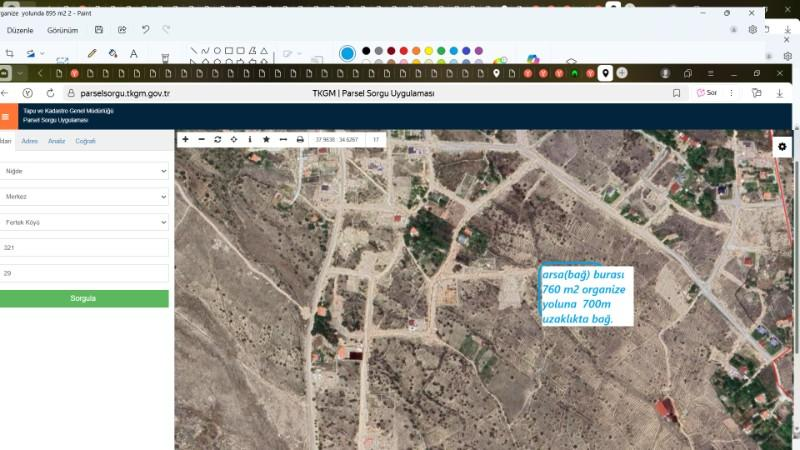Click the Crop icon in Paint

[9, 53]
